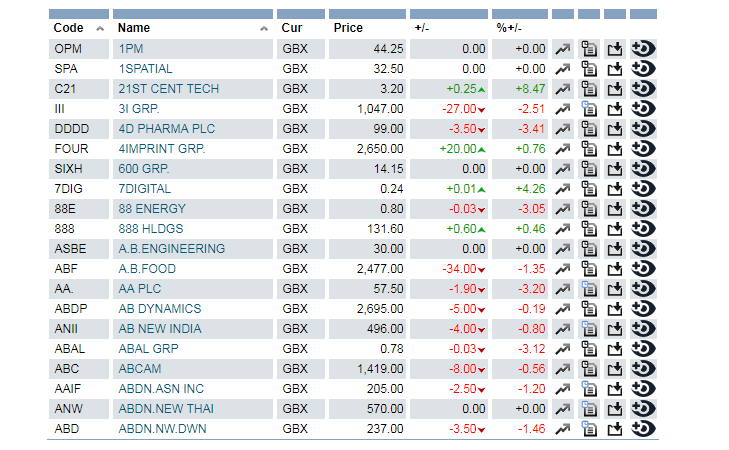The image size is (729, 450).
Task: Click the Cur column header
Action: coord(292,28)
